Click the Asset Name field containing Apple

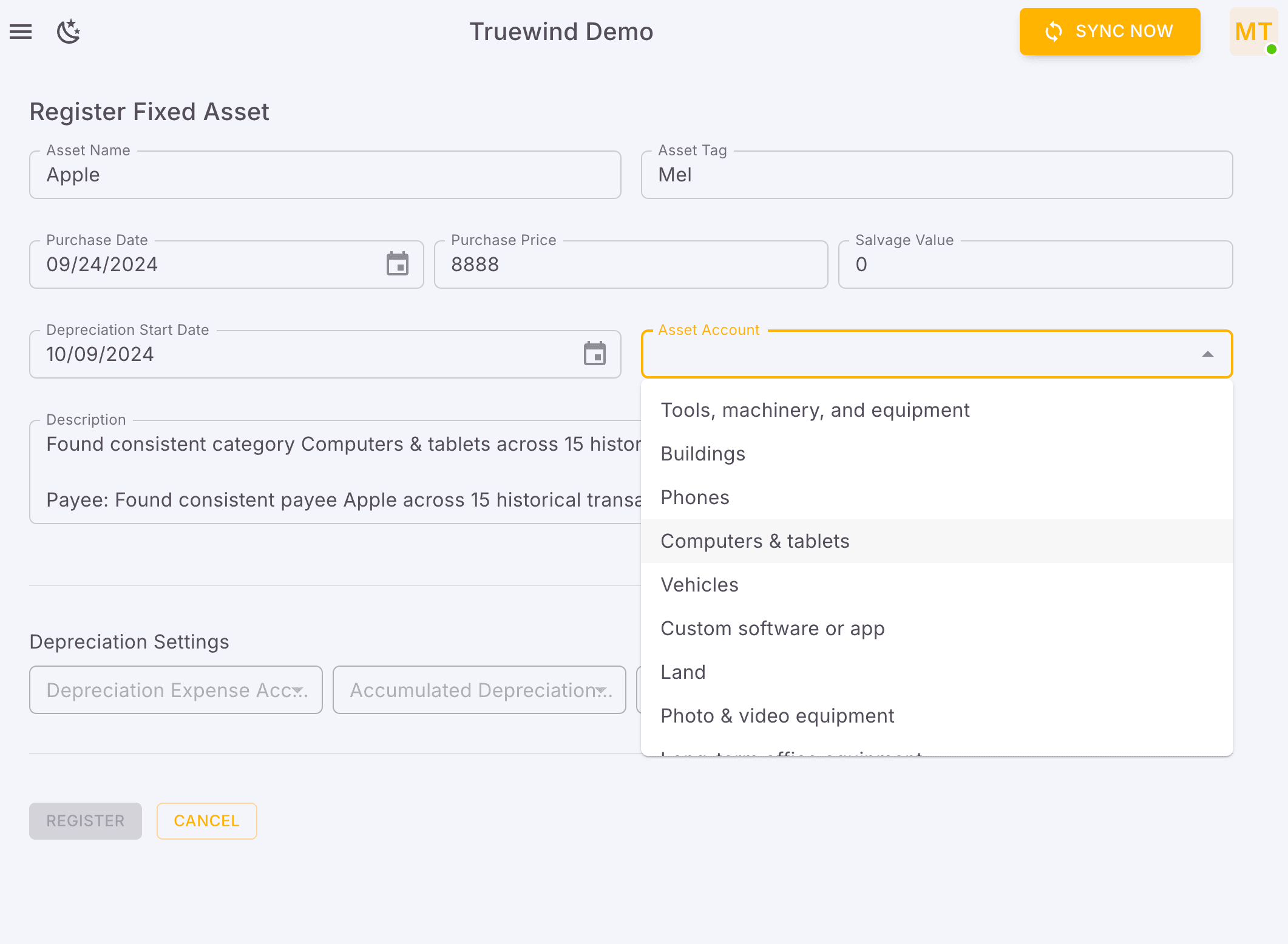[325, 175]
